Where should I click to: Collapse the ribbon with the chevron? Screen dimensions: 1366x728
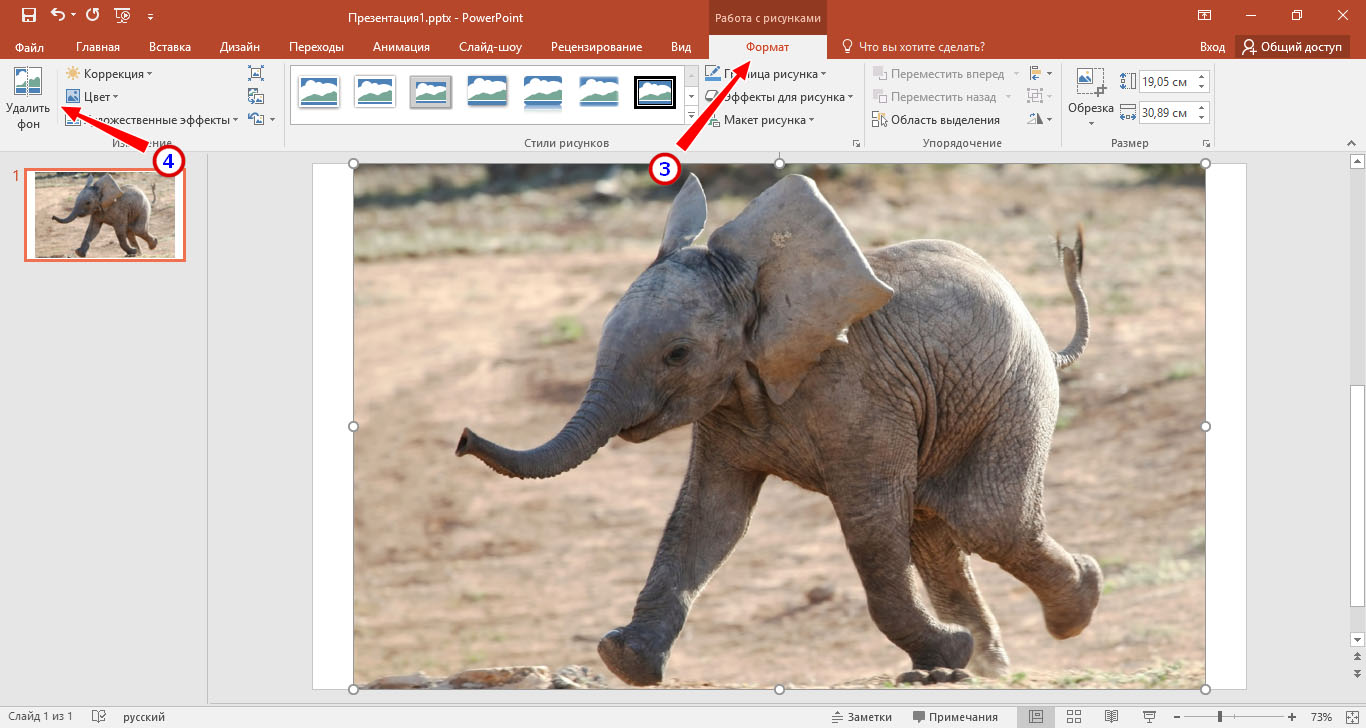1353,144
